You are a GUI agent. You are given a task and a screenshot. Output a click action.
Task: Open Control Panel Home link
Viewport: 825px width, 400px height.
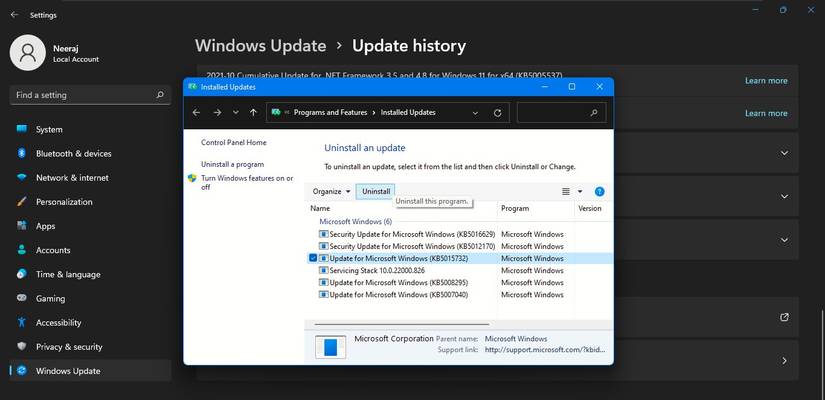pyautogui.click(x=234, y=143)
